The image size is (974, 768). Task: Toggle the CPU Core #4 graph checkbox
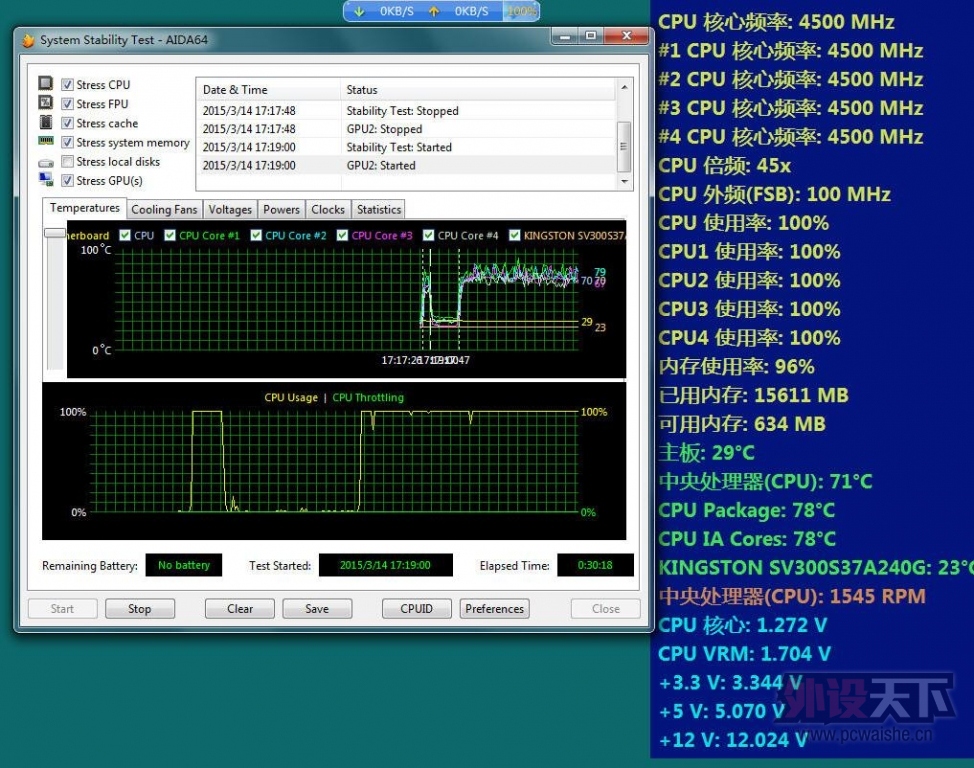coord(429,235)
